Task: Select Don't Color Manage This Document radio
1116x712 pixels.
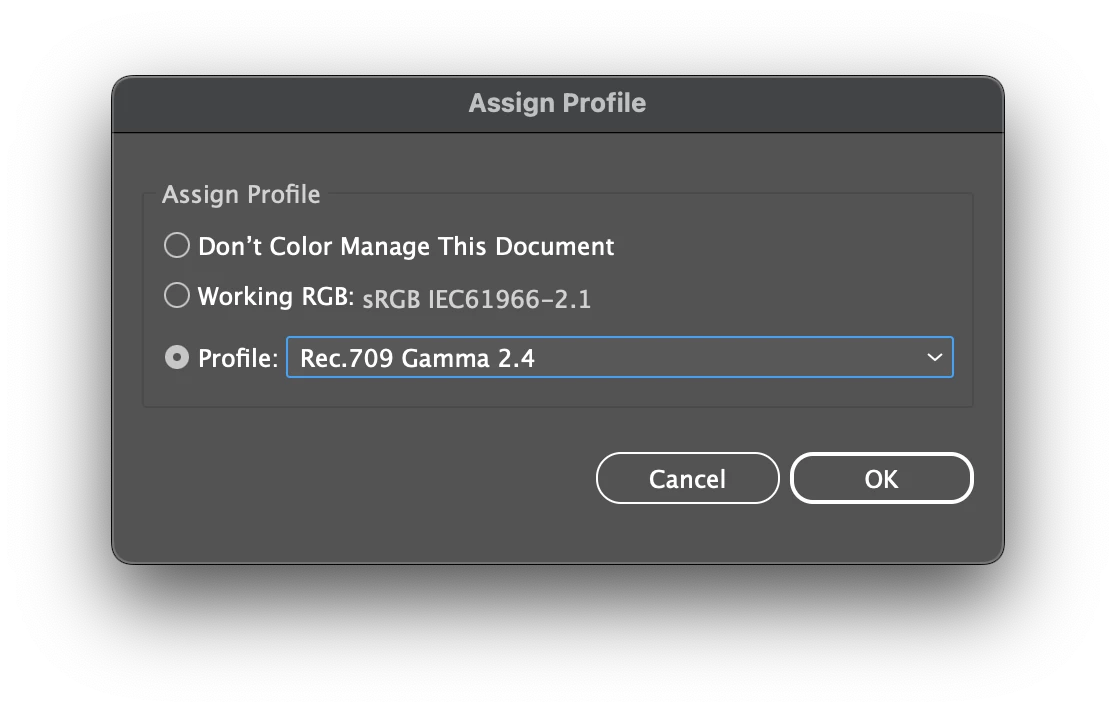Action: tap(177, 245)
